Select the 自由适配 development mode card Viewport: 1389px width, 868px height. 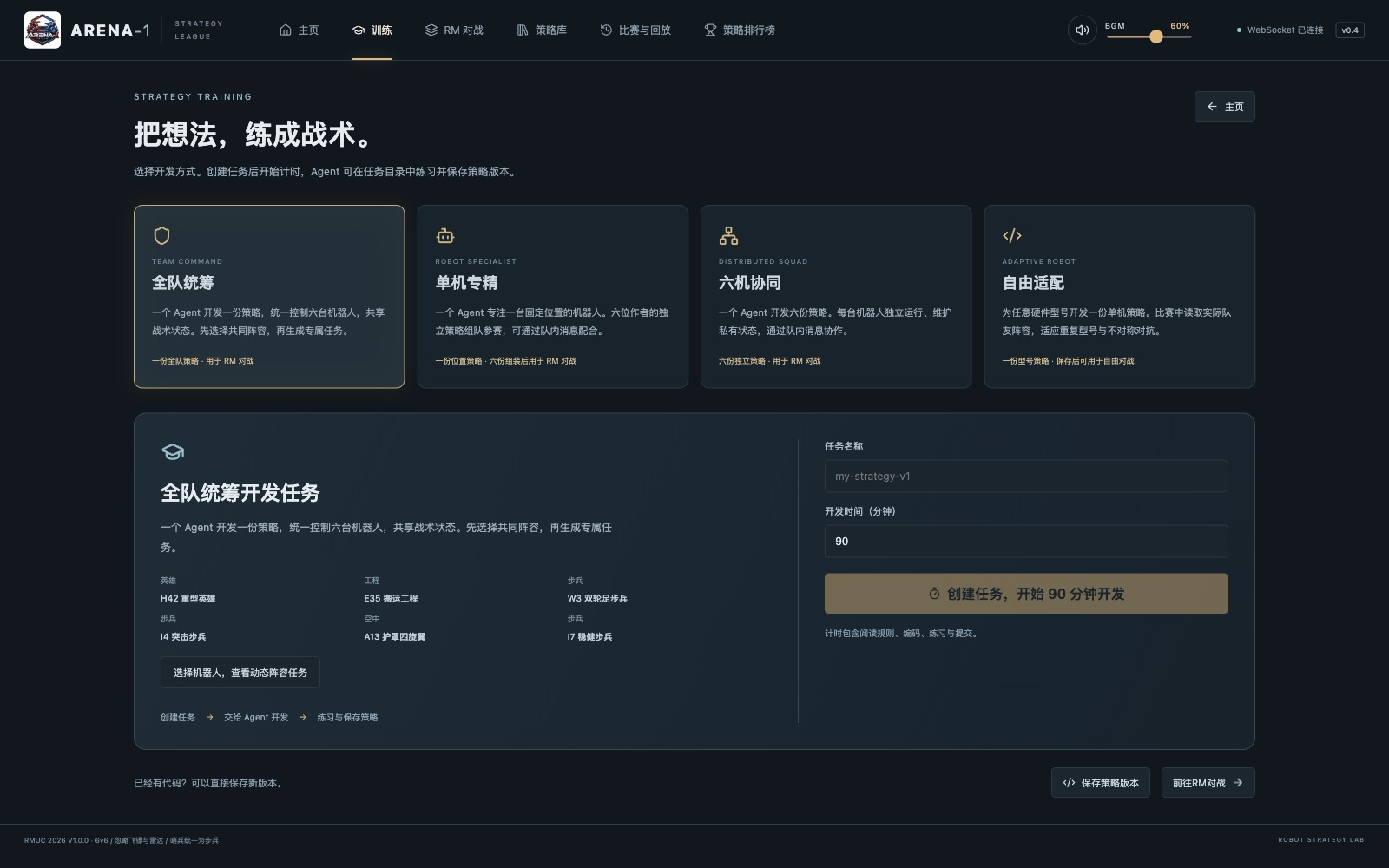(1120, 296)
